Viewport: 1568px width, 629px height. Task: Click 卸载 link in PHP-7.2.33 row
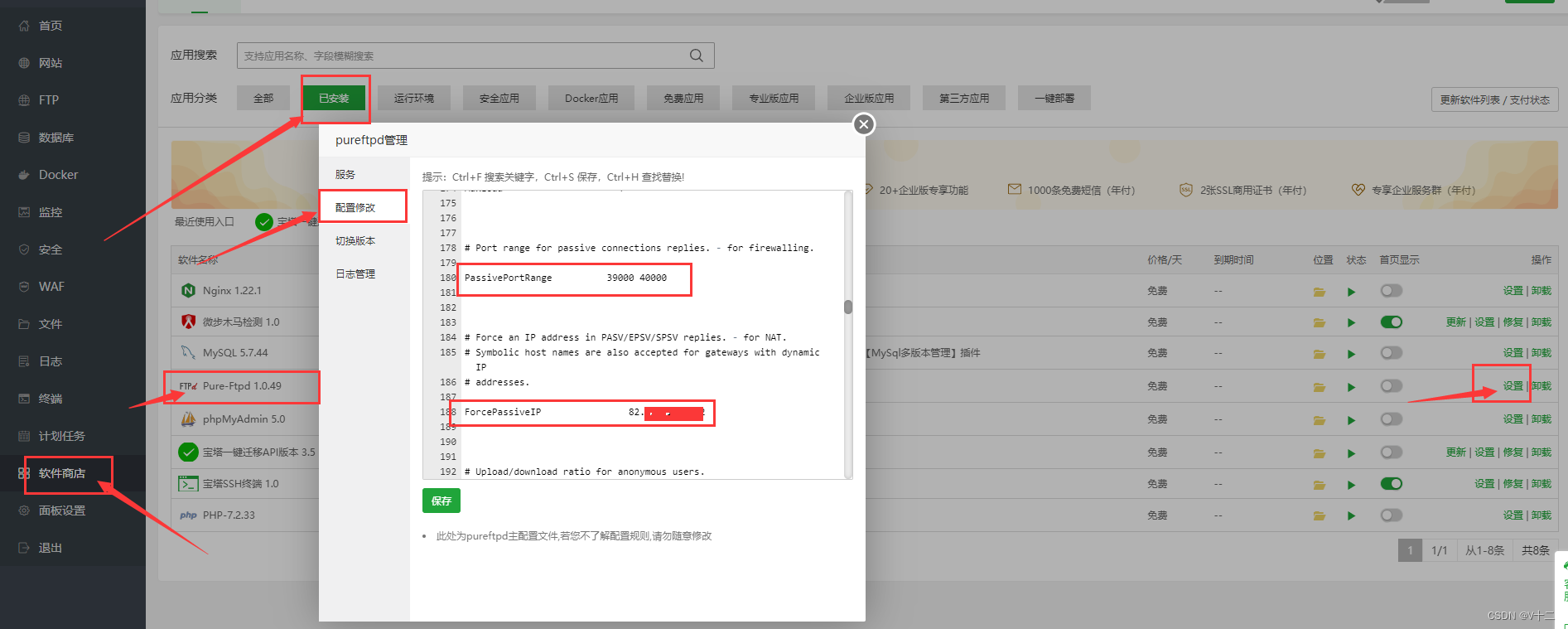click(x=1541, y=515)
